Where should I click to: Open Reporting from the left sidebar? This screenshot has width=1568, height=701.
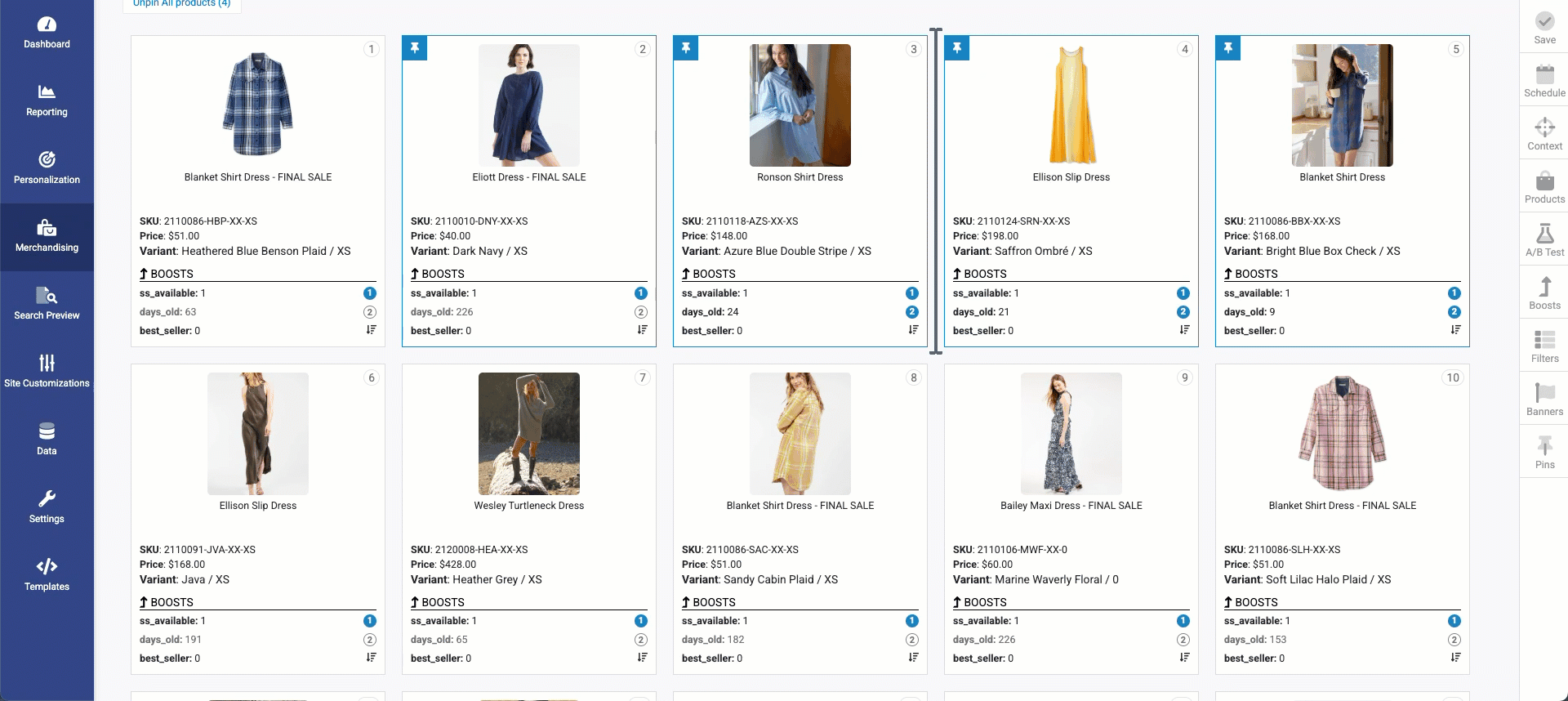point(47,100)
